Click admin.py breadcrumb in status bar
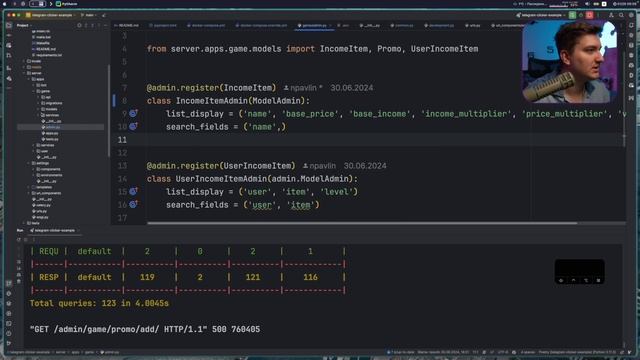Image resolution: width=640 pixels, height=360 pixels. click(x=109, y=352)
